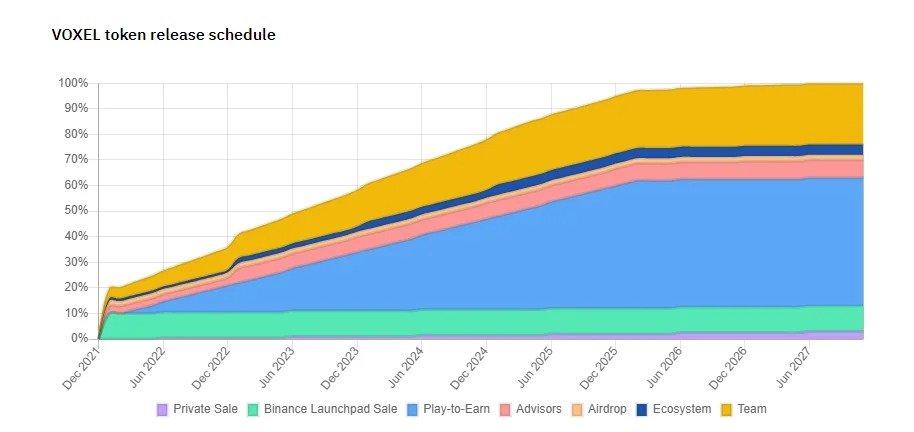Click the Play-to-Earn blue legend swatch
Viewport: 914px width, 432px height.
[x=412, y=410]
